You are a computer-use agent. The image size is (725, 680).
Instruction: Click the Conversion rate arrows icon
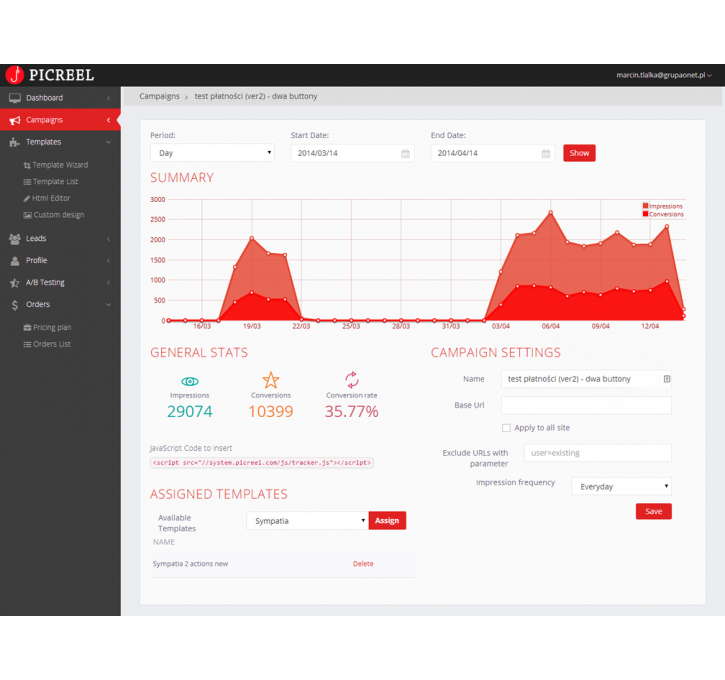pos(352,380)
